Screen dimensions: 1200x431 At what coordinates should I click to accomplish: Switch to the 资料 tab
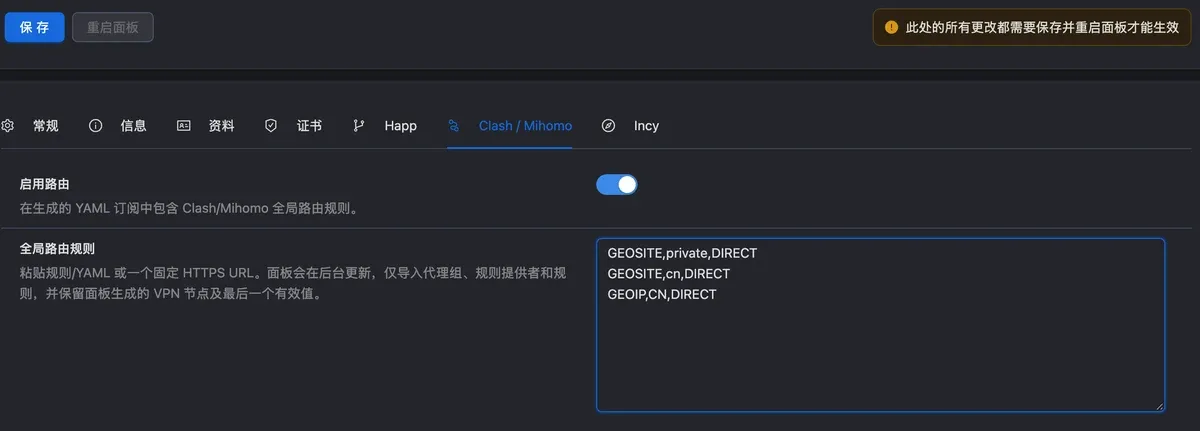[222, 126]
